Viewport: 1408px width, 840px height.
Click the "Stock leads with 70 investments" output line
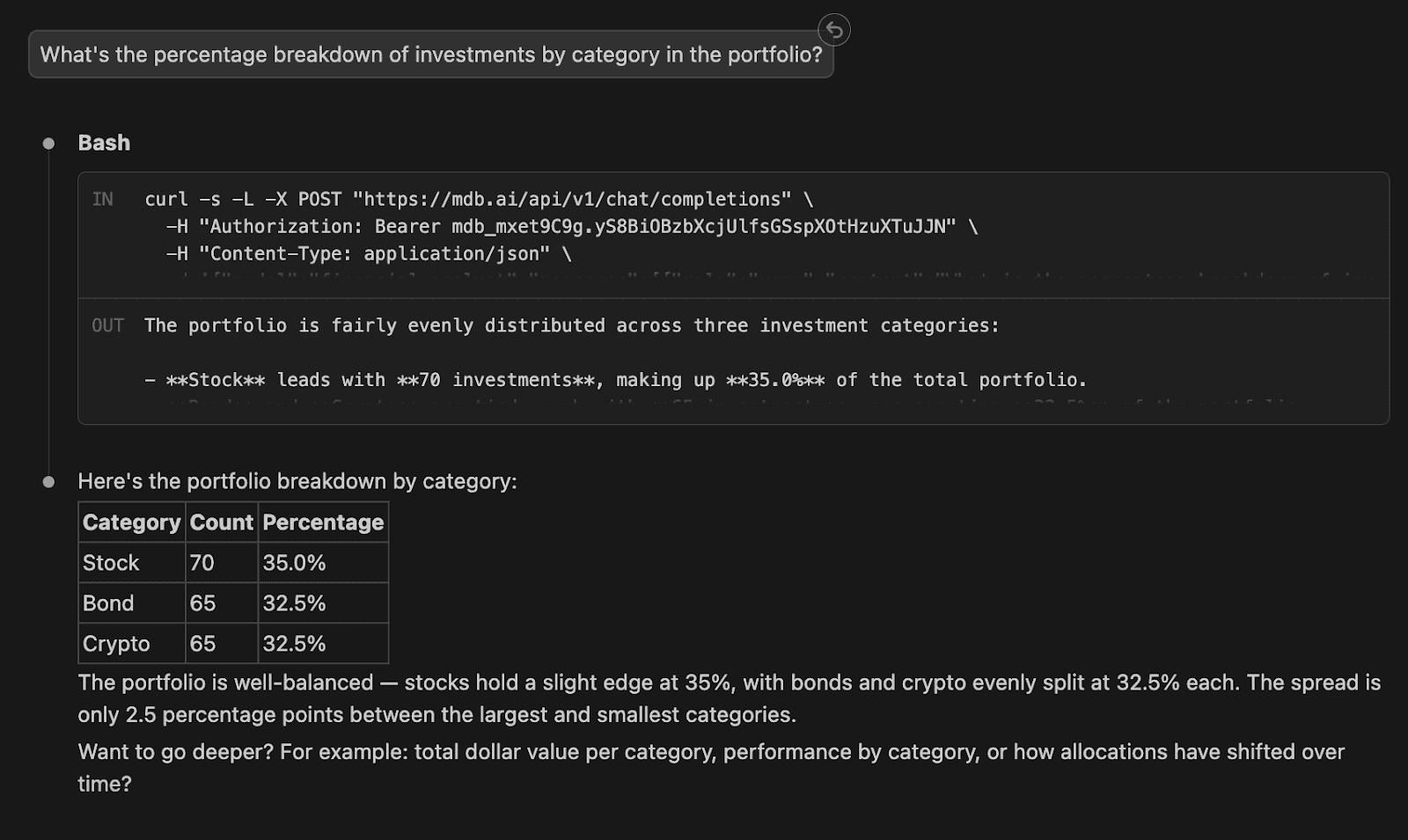click(x=616, y=380)
